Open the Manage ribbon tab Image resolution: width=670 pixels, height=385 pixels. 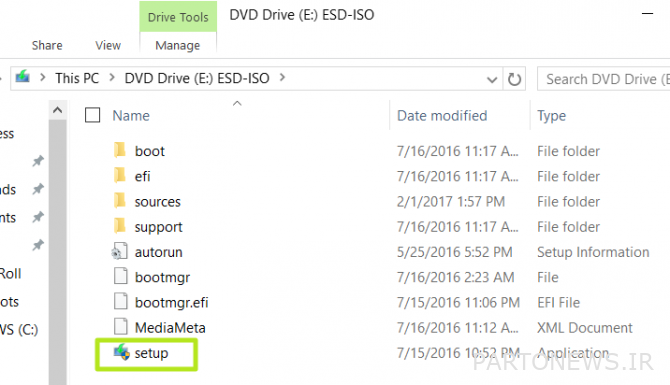(x=178, y=45)
